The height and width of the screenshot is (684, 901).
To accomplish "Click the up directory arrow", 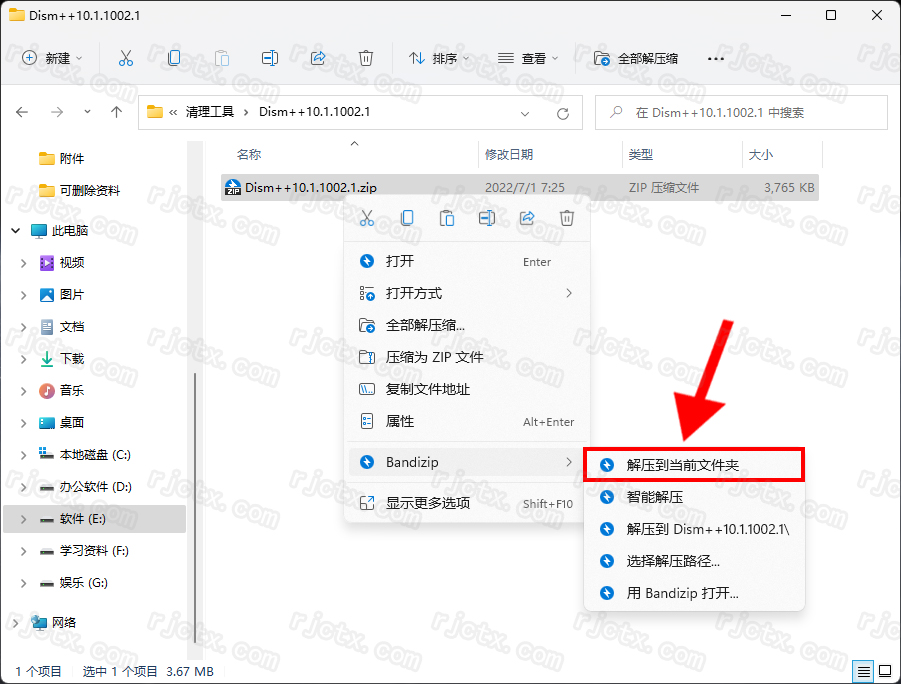I will [117, 112].
